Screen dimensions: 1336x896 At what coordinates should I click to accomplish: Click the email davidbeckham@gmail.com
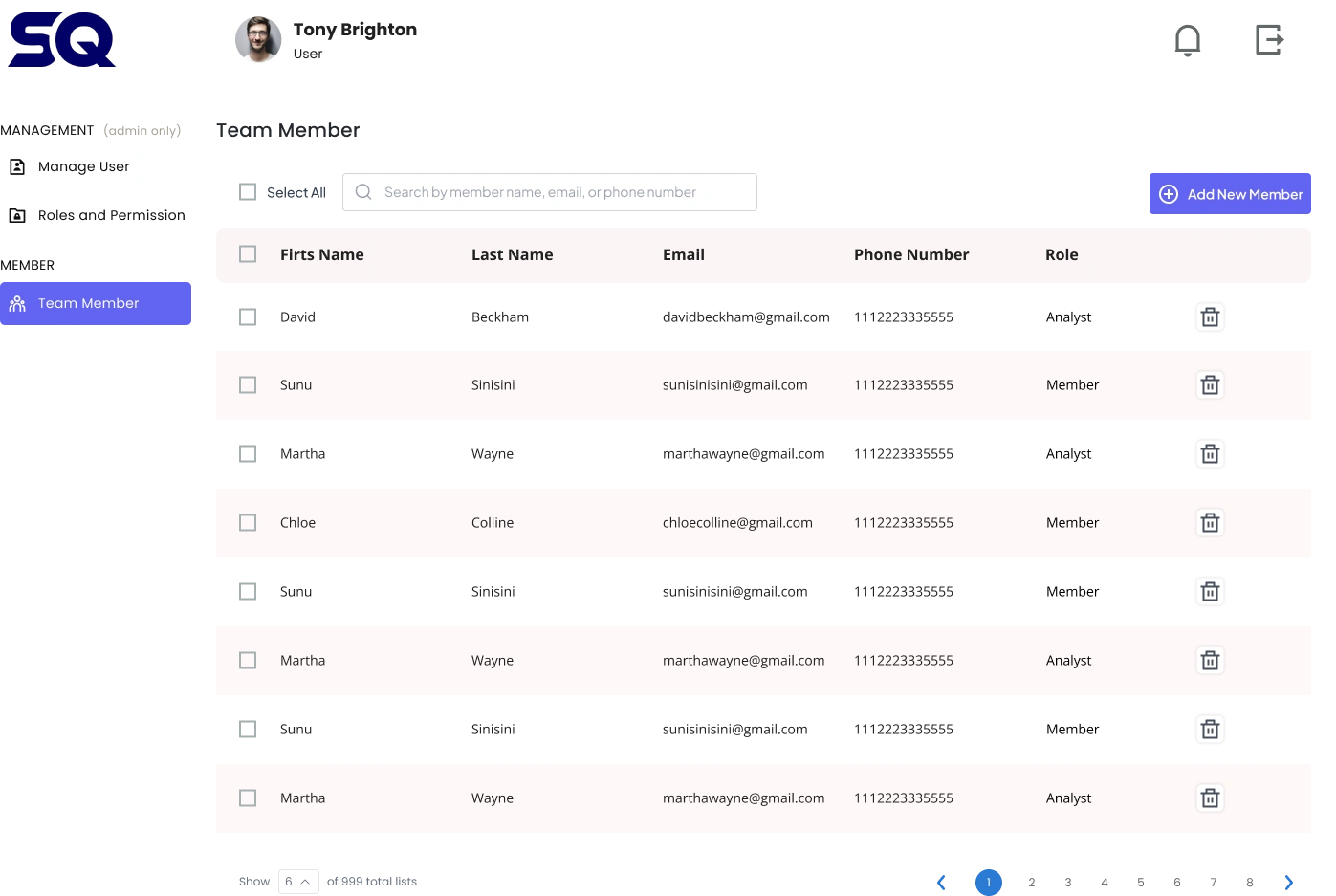[x=746, y=317]
